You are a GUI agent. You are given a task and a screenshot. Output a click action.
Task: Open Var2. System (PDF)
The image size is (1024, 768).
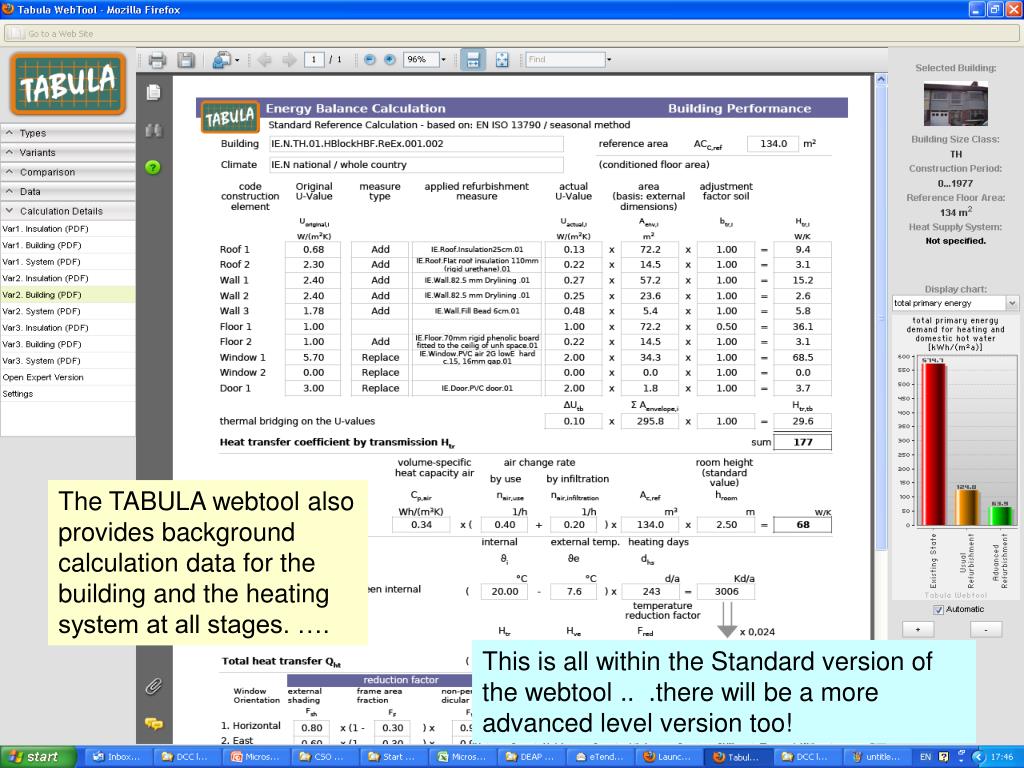(x=41, y=312)
